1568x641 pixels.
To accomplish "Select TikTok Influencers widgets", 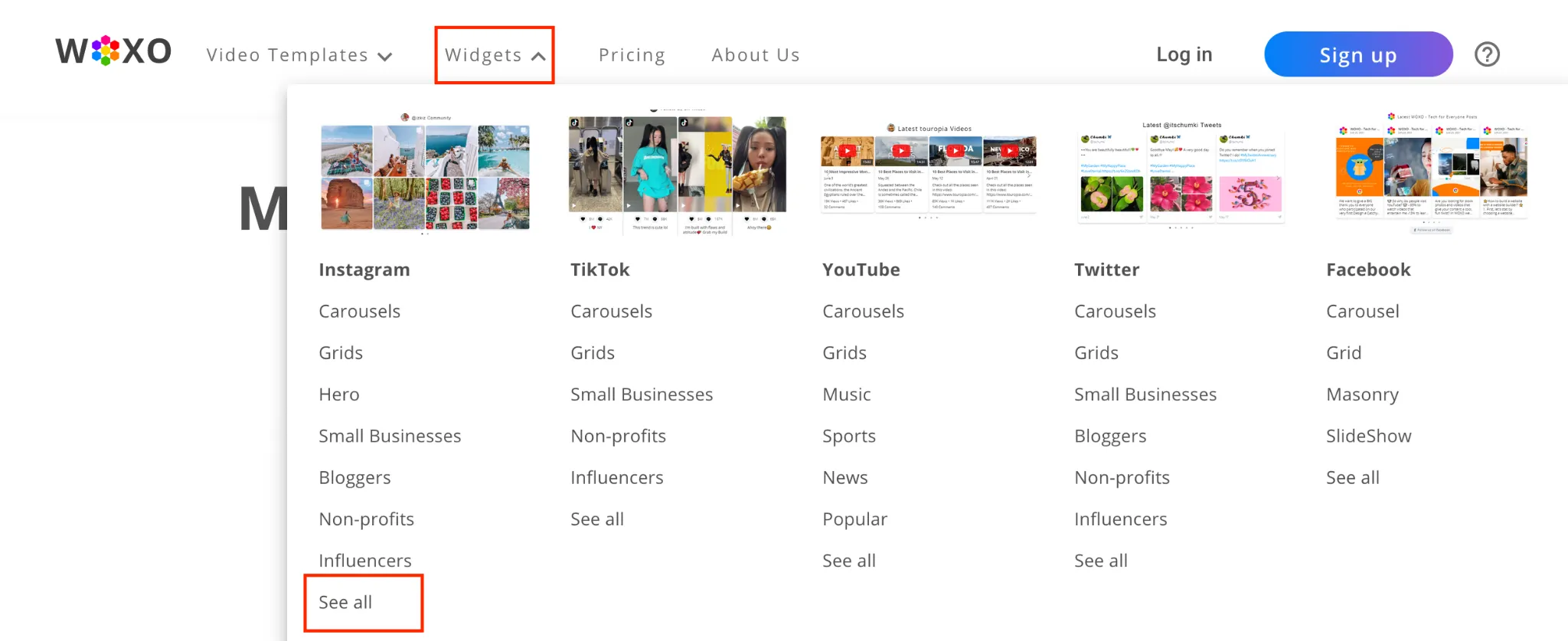I will coord(616,478).
